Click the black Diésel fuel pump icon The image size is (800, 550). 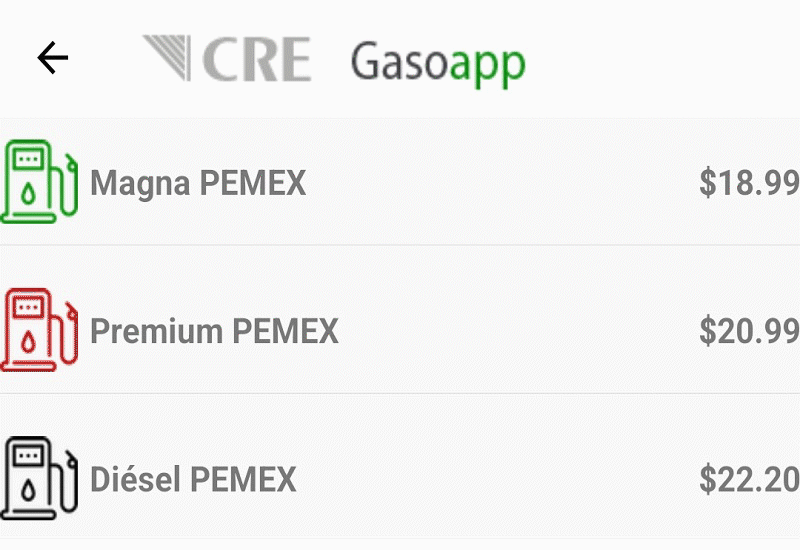click(x=38, y=478)
